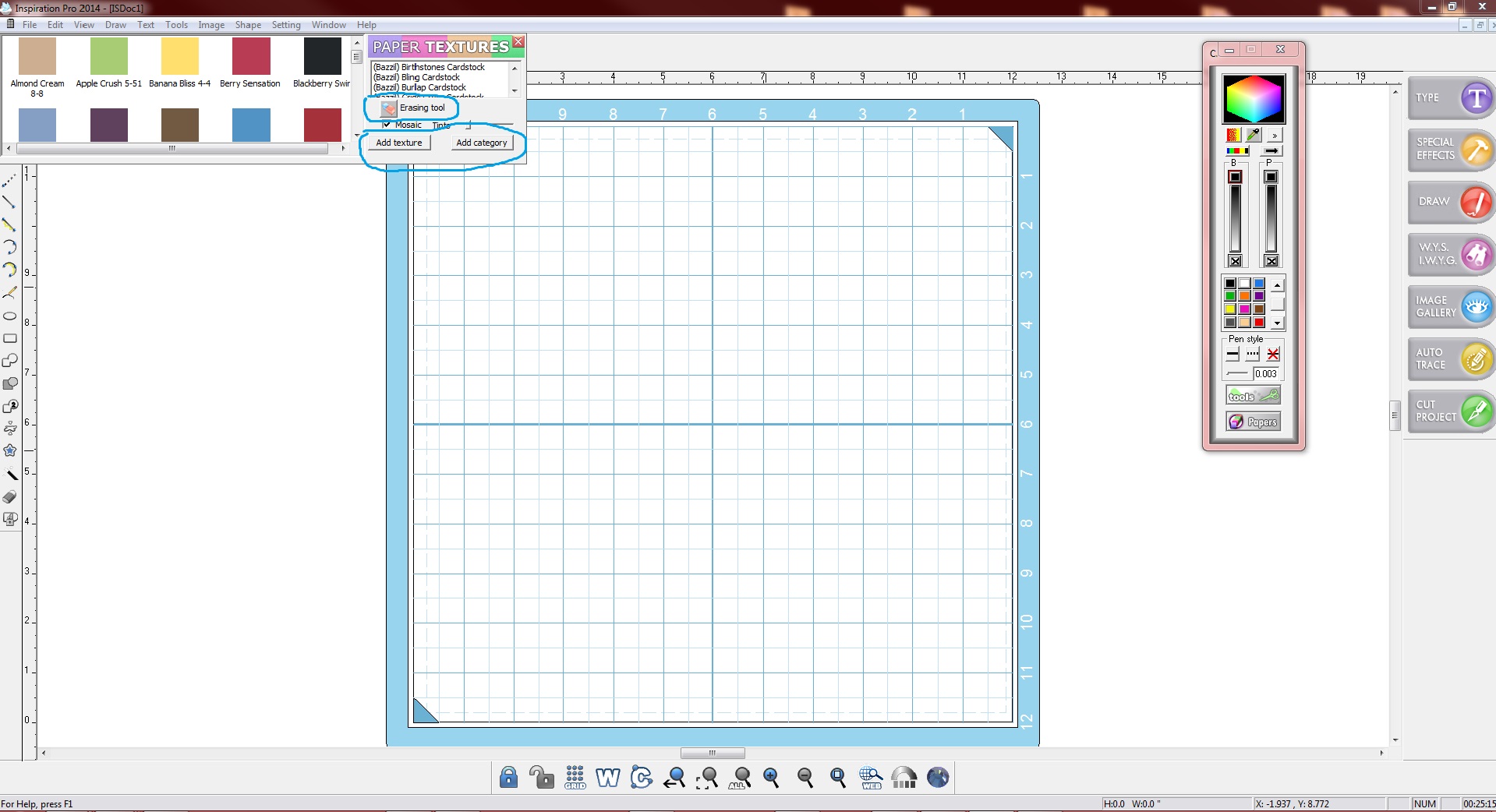Viewport: 1496px width, 812px height.
Task: Select the solid line pen style
Action: pos(1233,355)
